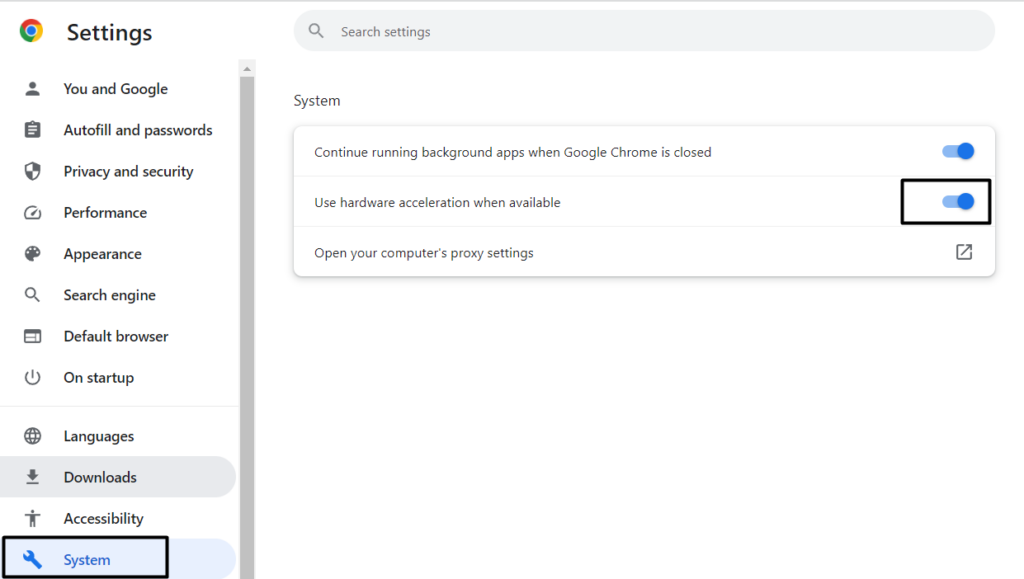Click the magnifier icon in the search bar
Screen dimensions: 1024x579
tap(316, 31)
